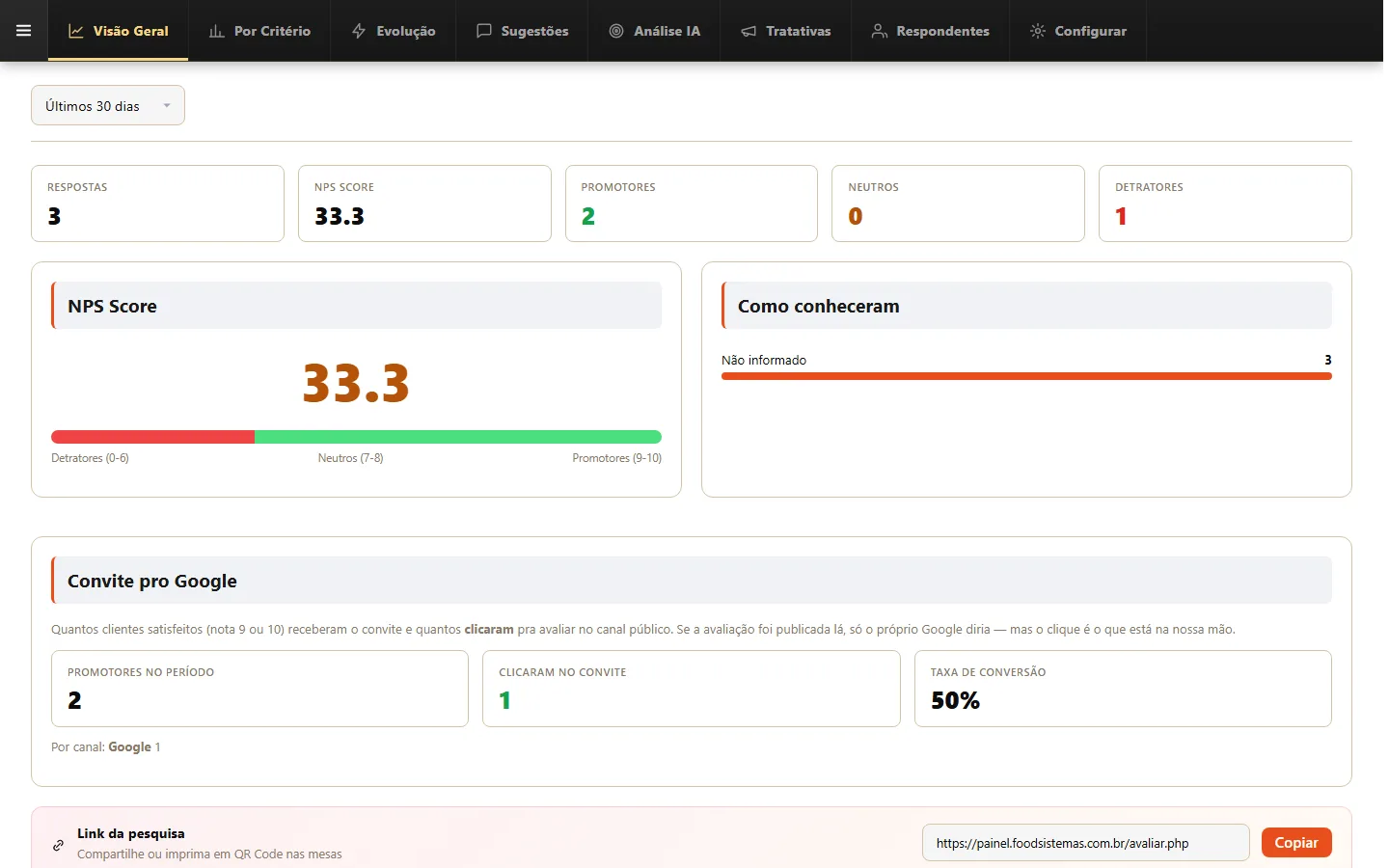The width and height of the screenshot is (1389, 868).
Task: Click the Clicaram no convite card
Action: pos(692,689)
